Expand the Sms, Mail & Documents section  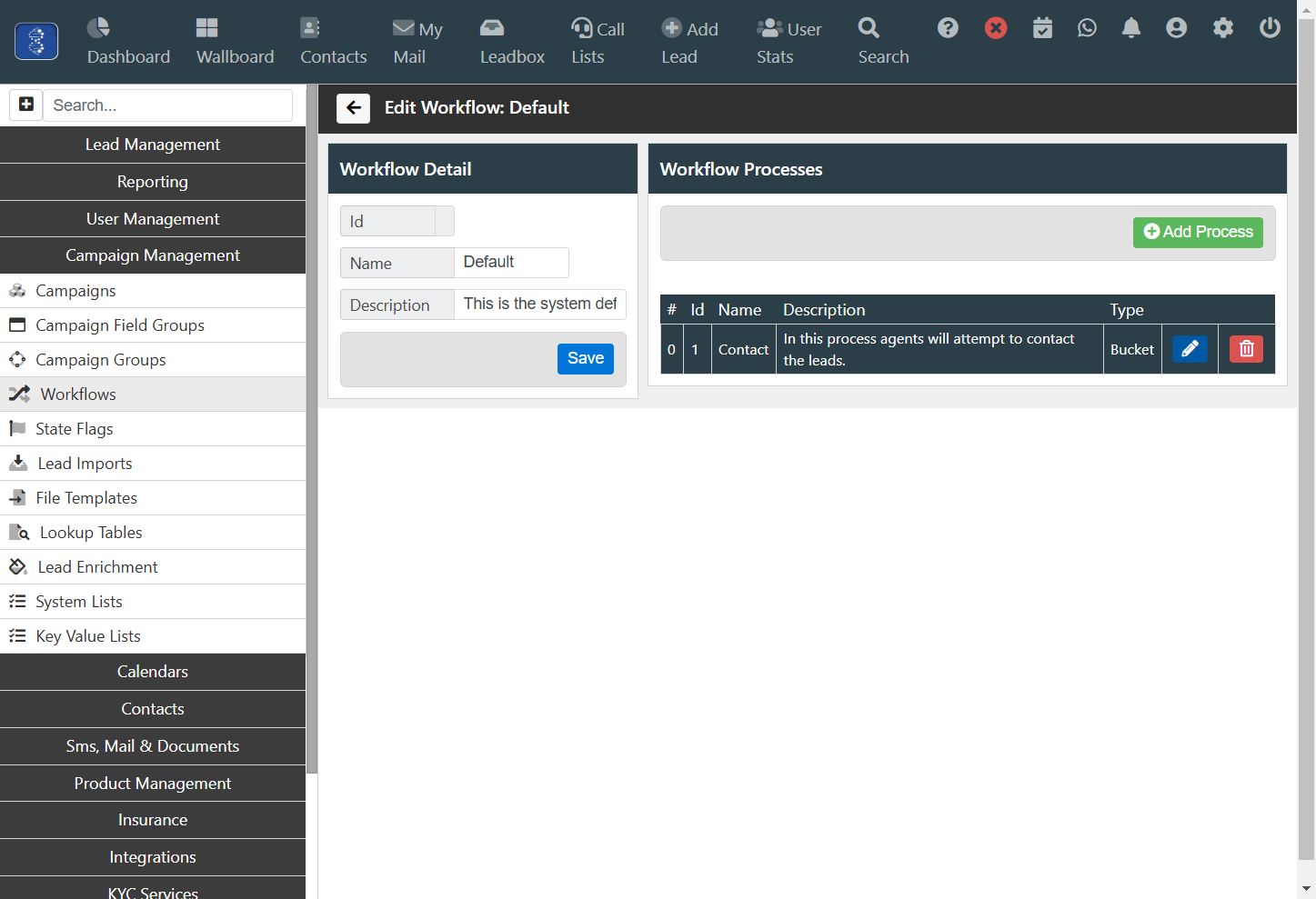coord(153,746)
